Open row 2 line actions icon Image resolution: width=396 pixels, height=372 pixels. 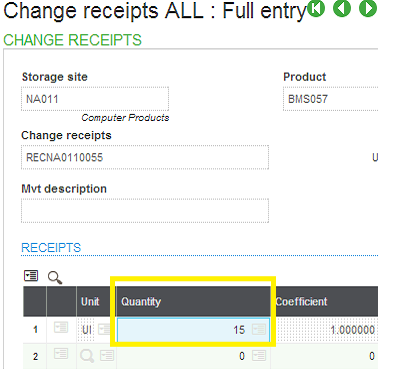click(61, 354)
